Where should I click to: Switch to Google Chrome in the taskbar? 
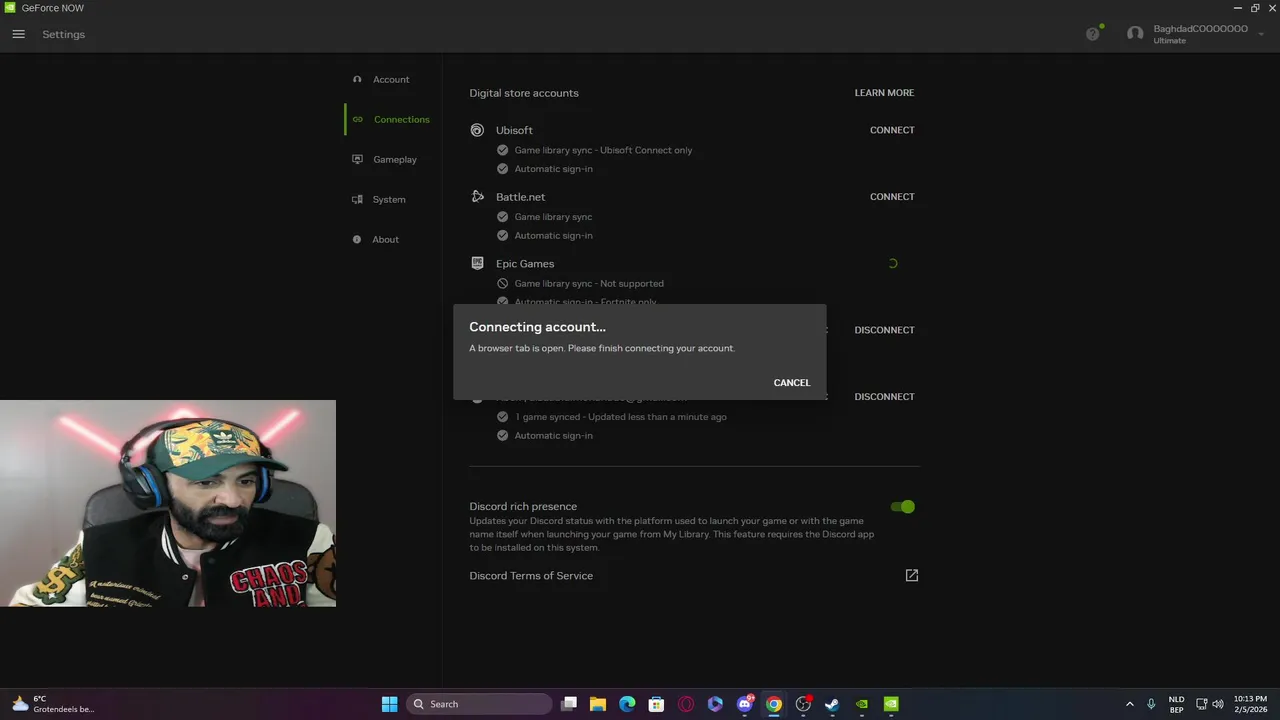774,704
